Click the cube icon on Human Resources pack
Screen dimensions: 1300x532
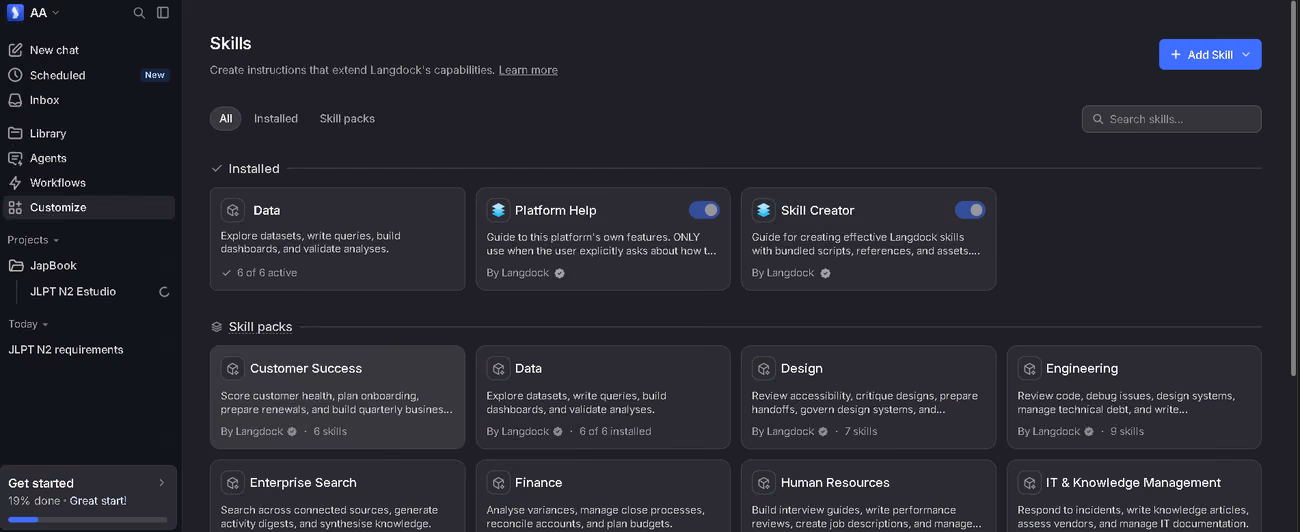(764, 482)
